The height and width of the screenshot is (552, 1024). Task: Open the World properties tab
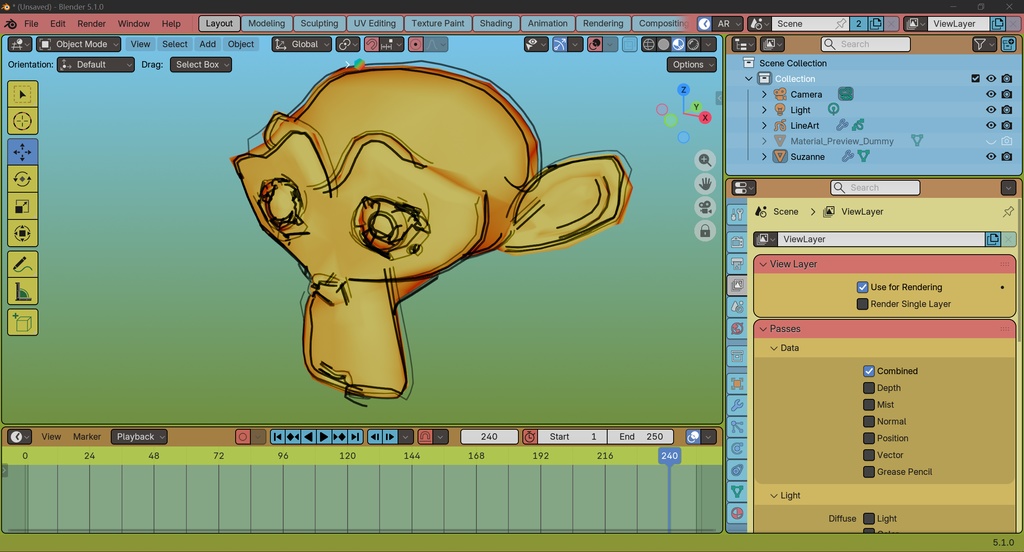point(737,328)
